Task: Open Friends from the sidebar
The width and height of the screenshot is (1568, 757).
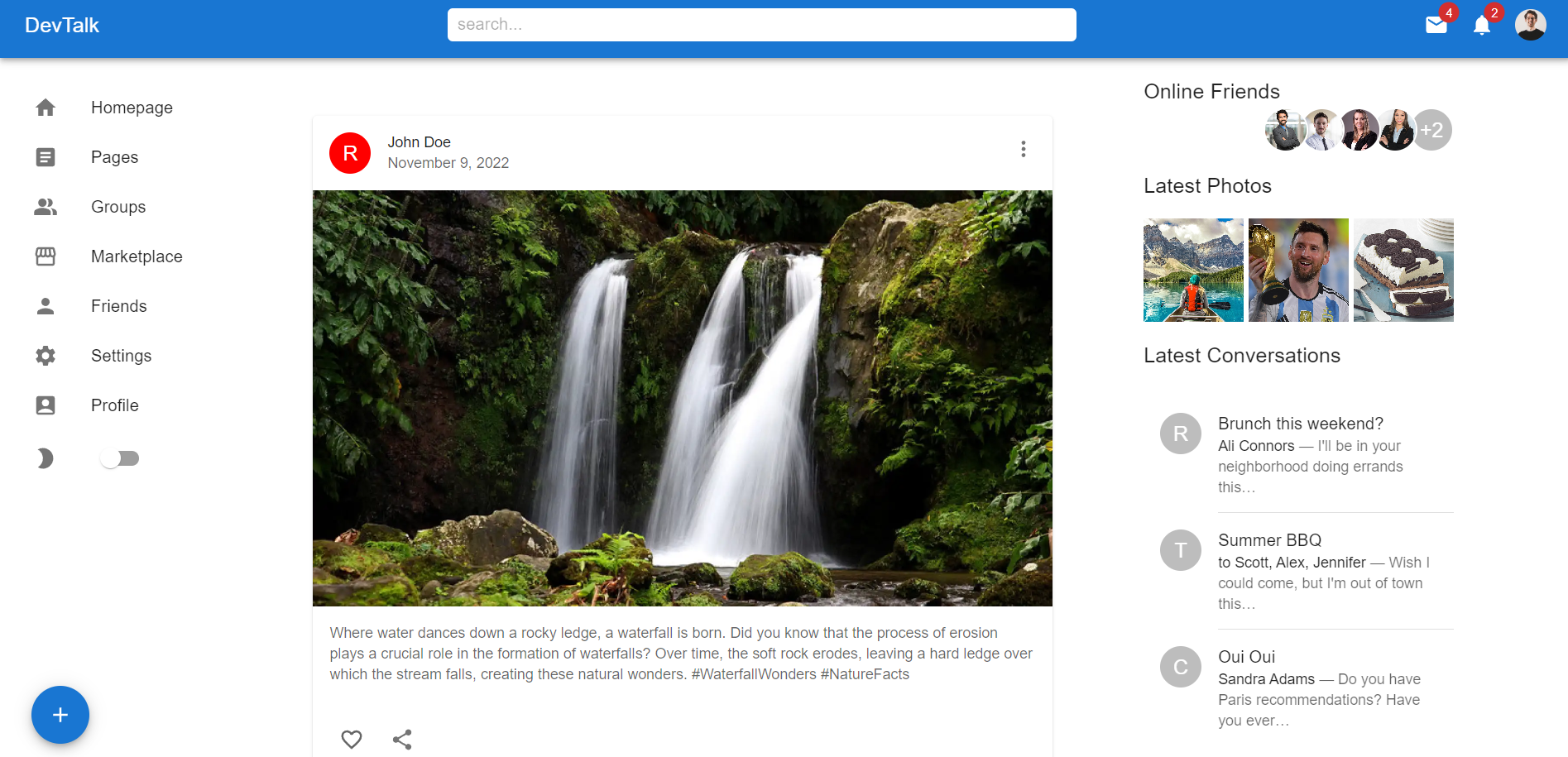Action: pyautogui.click(x=118, y=306)
